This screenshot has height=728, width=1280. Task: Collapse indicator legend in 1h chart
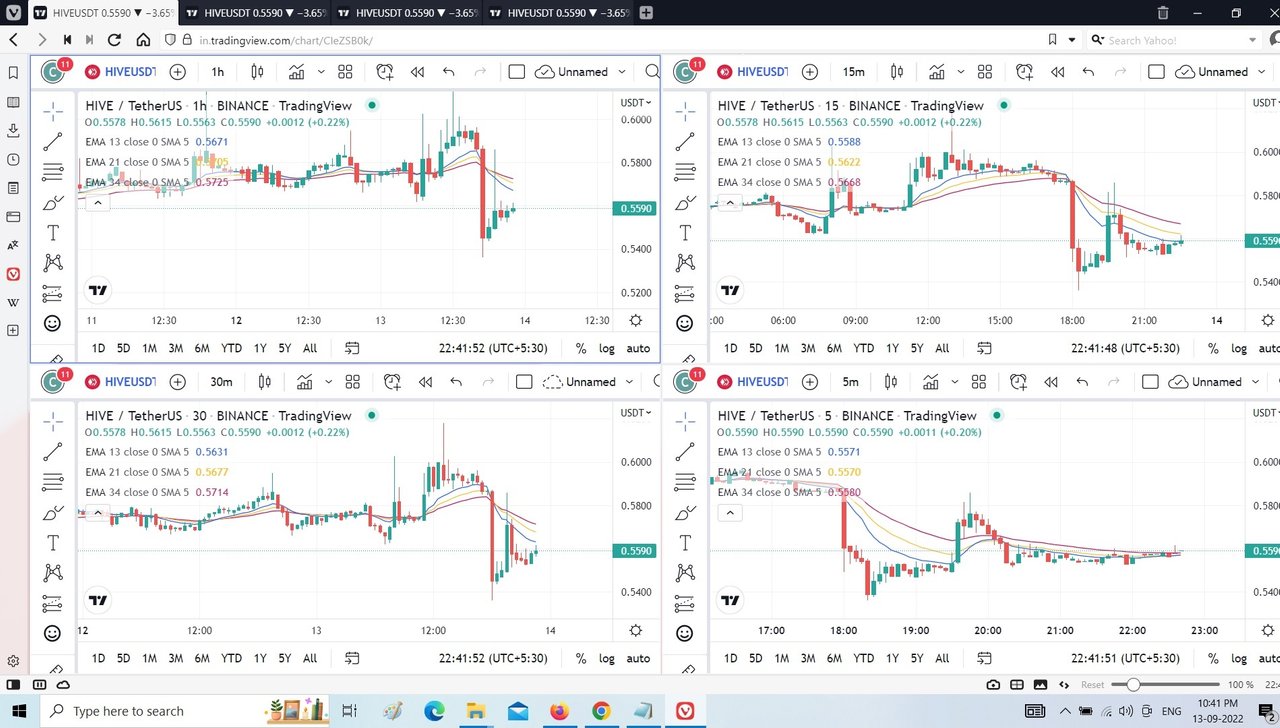tap(96, 203)
